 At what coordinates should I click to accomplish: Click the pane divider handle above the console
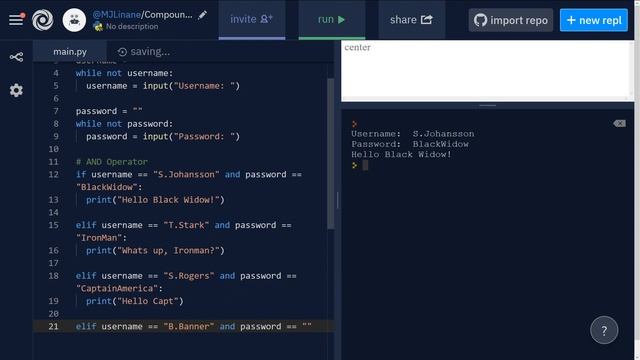tap(488, 105)
